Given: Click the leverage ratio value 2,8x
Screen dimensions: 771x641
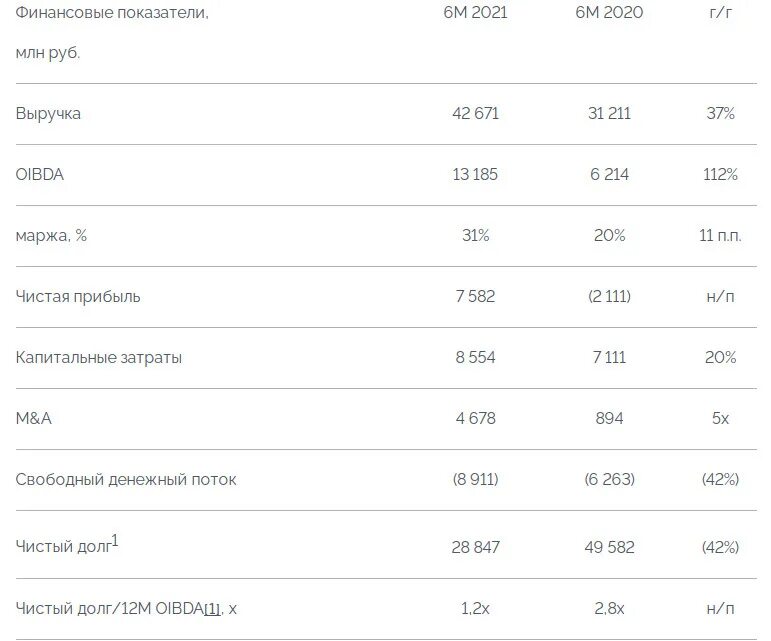Looking at the screenshot, I should pos(609,608).
